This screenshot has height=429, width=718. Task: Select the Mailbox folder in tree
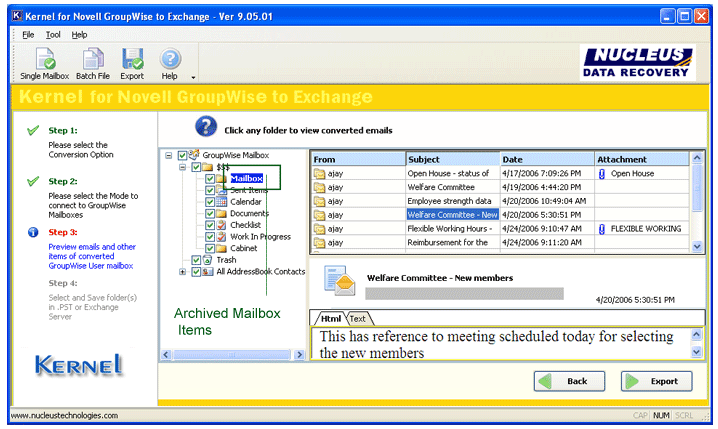(x=246, y=179)
